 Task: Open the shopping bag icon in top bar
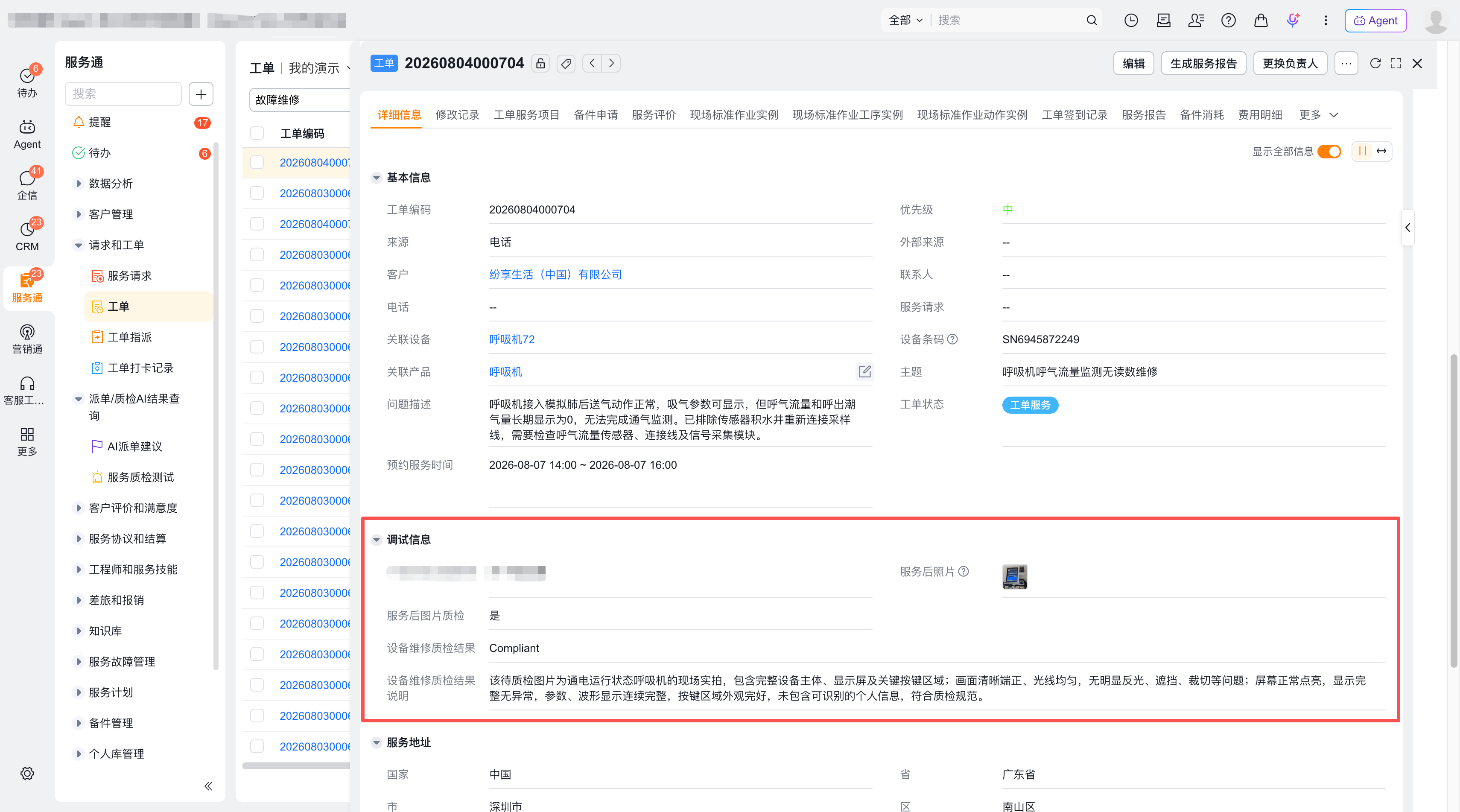(1261, 20)
